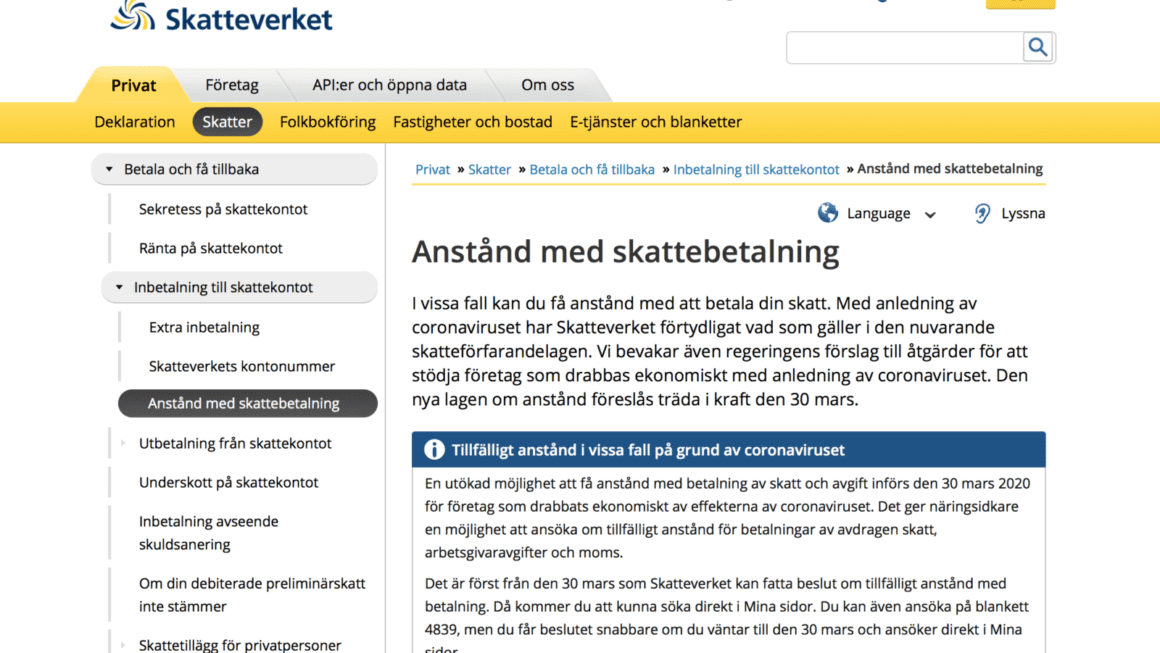1160x653 pixels.
Task: Follow Betala och få tillbaka breadcrumb
Action: [x=592, y=169]
